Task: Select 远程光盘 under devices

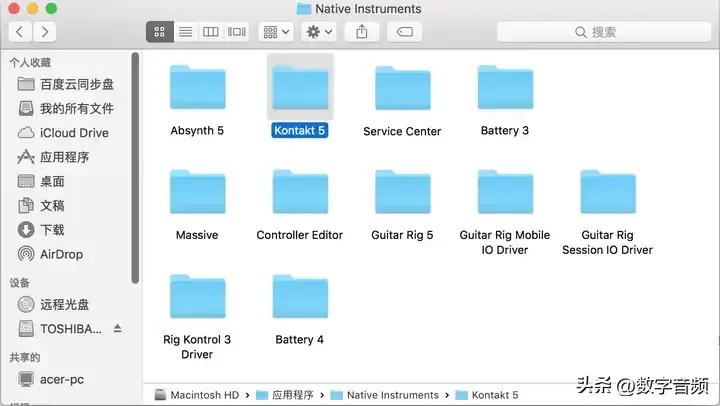Action: point(53,304)
